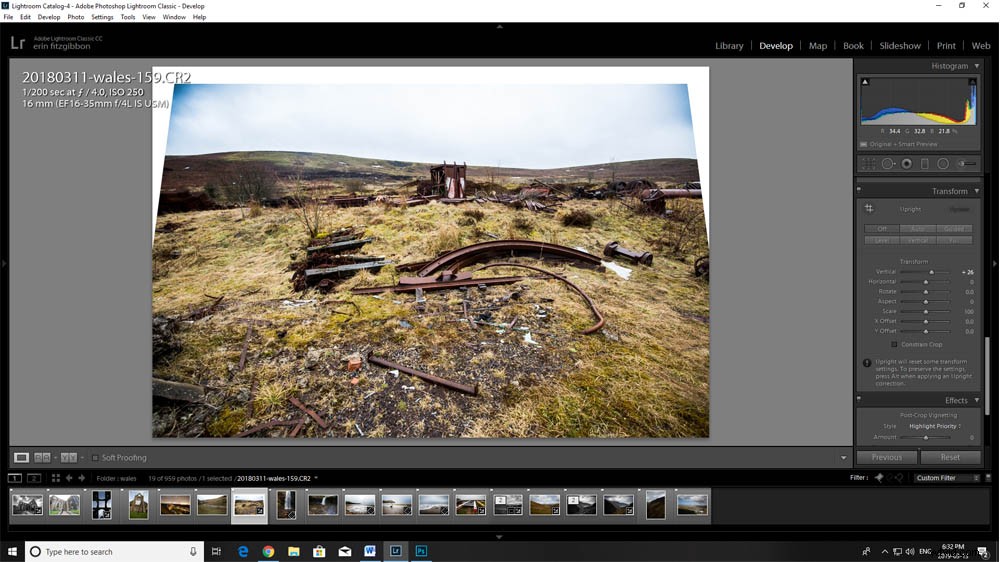1000x562 pixels.
Task: Switch to Loupe view button
Action: 21,457
